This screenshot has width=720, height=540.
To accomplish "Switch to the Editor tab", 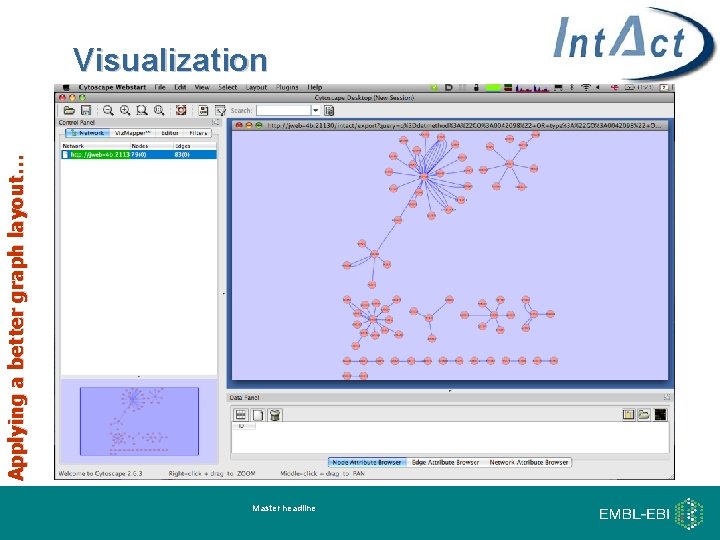I will [x=169, y=133].
